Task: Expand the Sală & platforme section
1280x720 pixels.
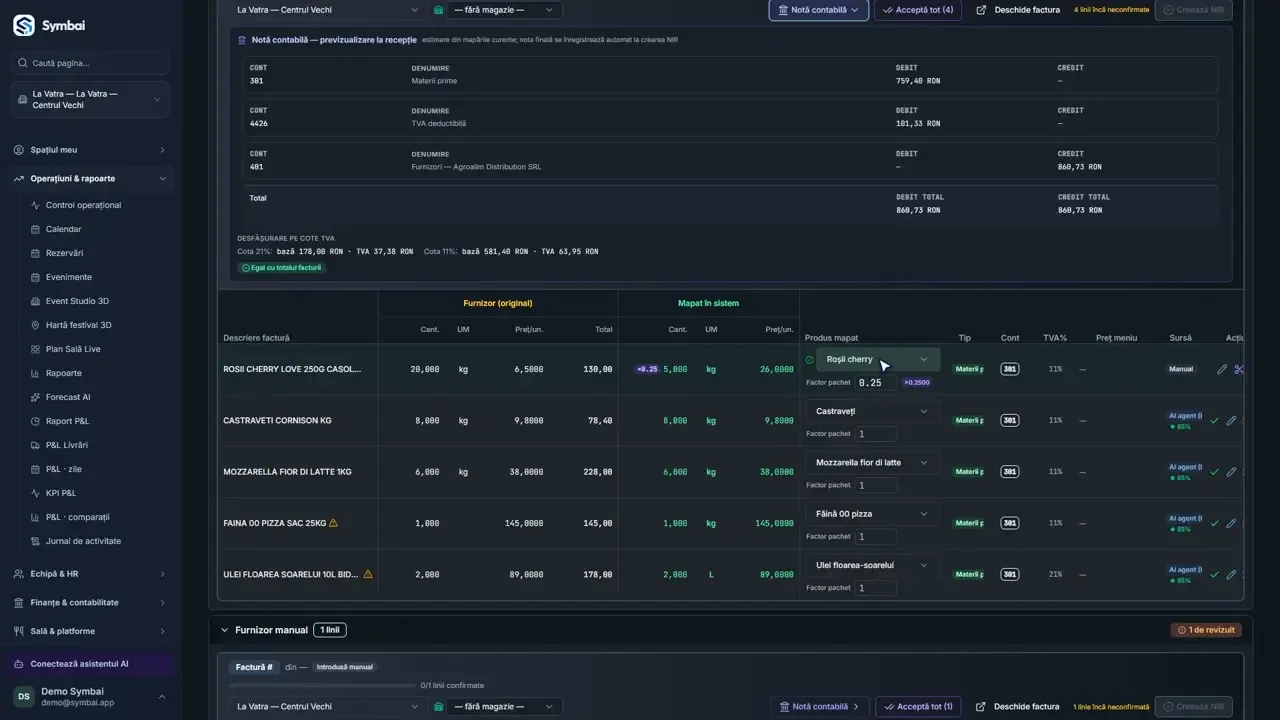Action: pyautogui.click(x=90, y=631)
